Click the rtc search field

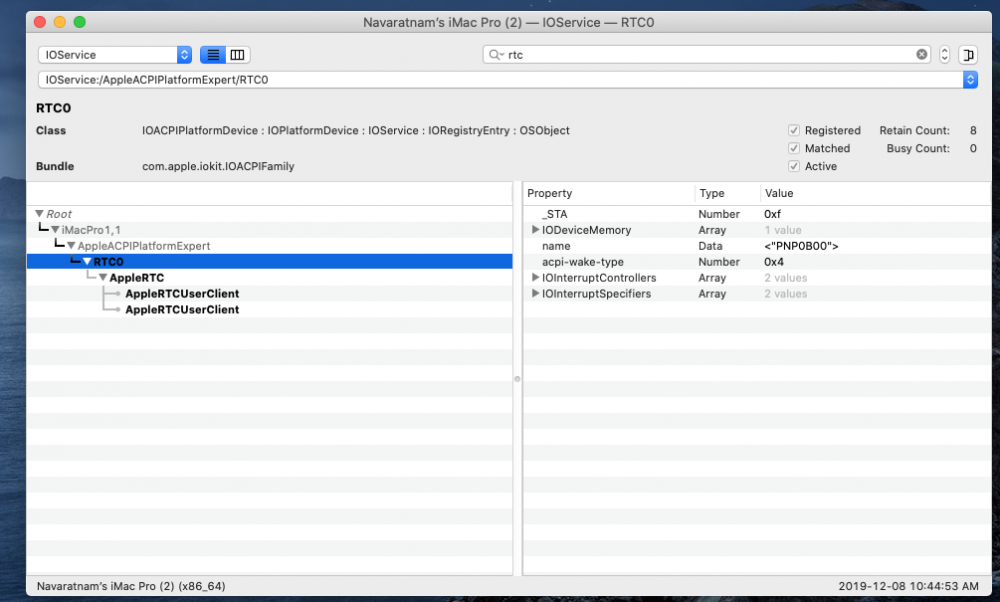tap(708, 55)
